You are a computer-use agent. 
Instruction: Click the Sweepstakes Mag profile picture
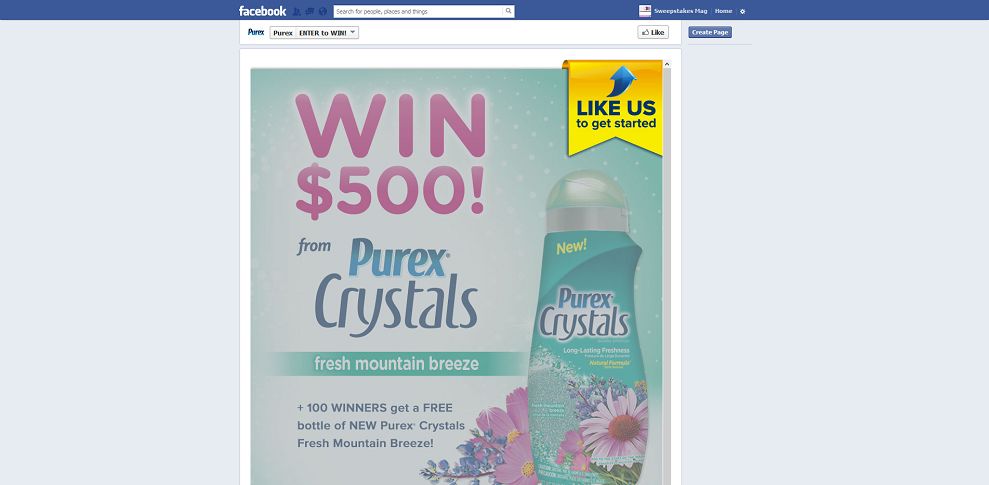[645, 11]
